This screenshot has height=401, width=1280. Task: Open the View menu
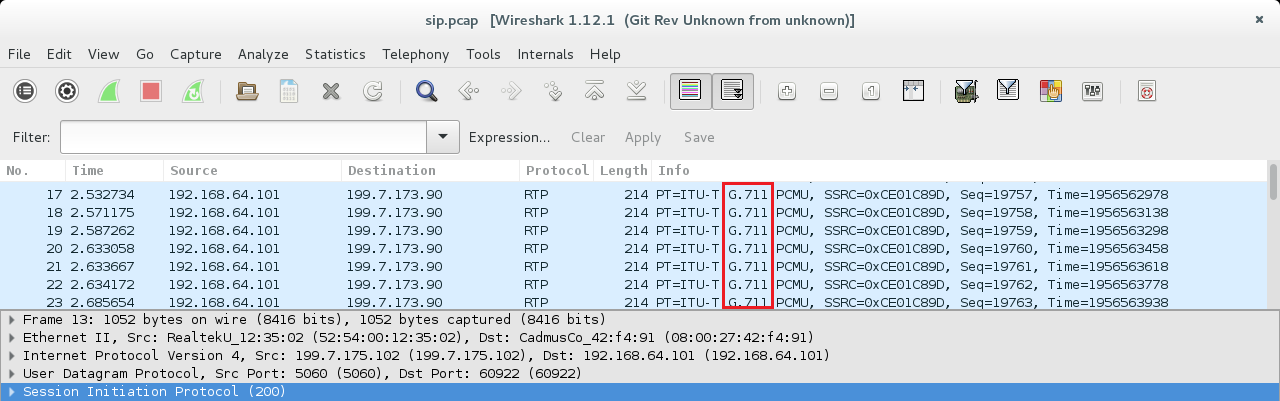pyautogui.click(x=103, y=54)
